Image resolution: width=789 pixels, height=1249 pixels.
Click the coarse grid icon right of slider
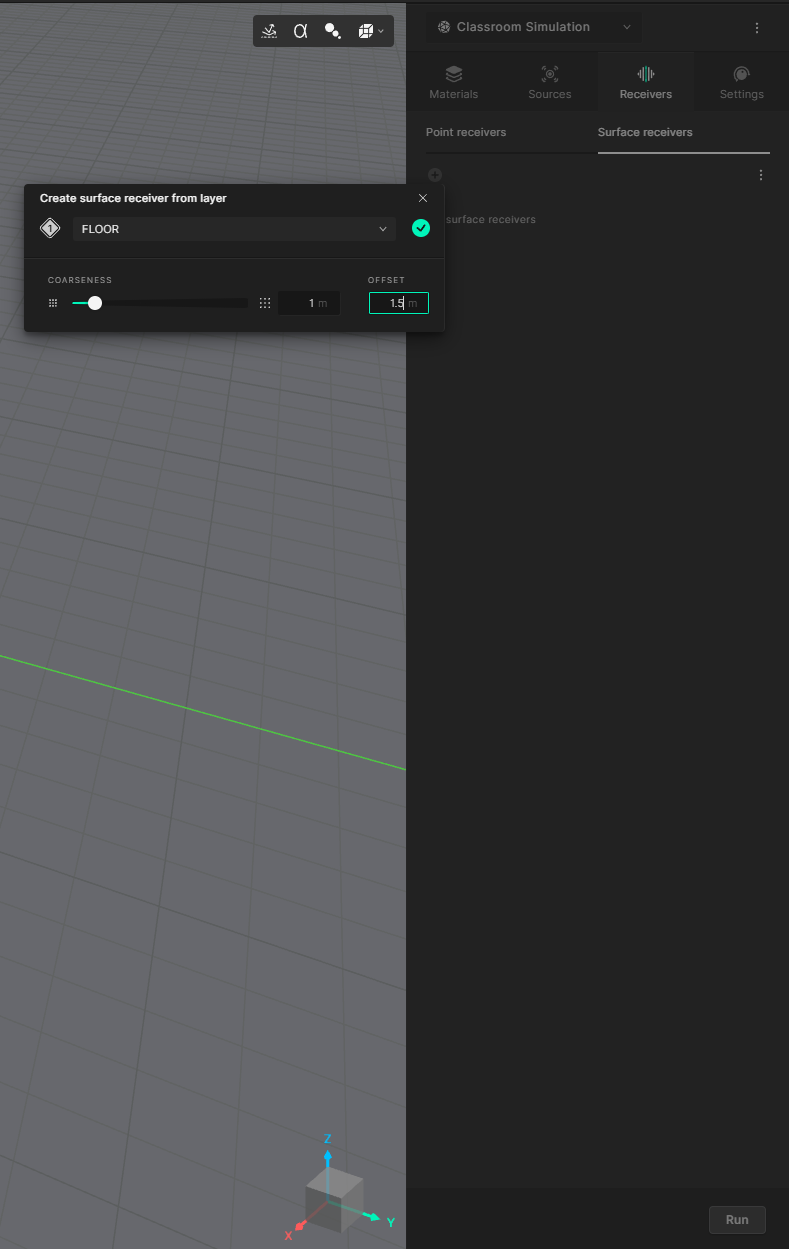click(265, 303)
